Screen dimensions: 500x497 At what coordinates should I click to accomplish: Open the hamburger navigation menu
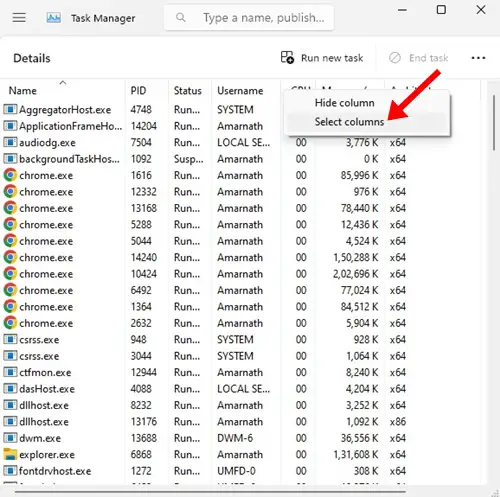coord(19,17)
